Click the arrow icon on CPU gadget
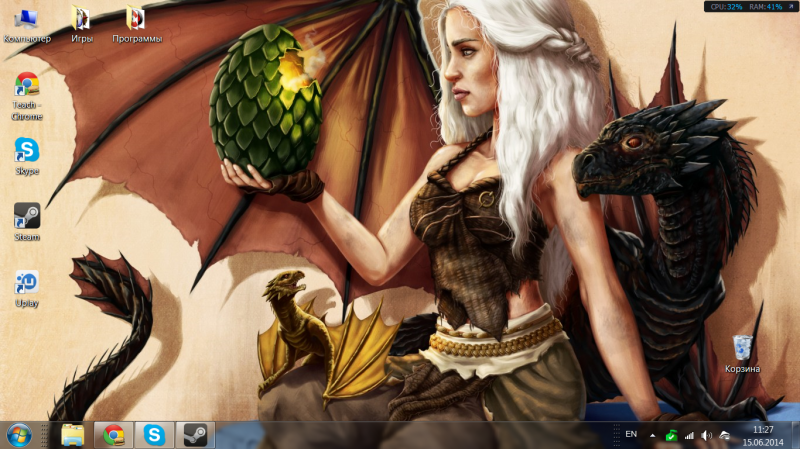 click(x=791, y=6)
